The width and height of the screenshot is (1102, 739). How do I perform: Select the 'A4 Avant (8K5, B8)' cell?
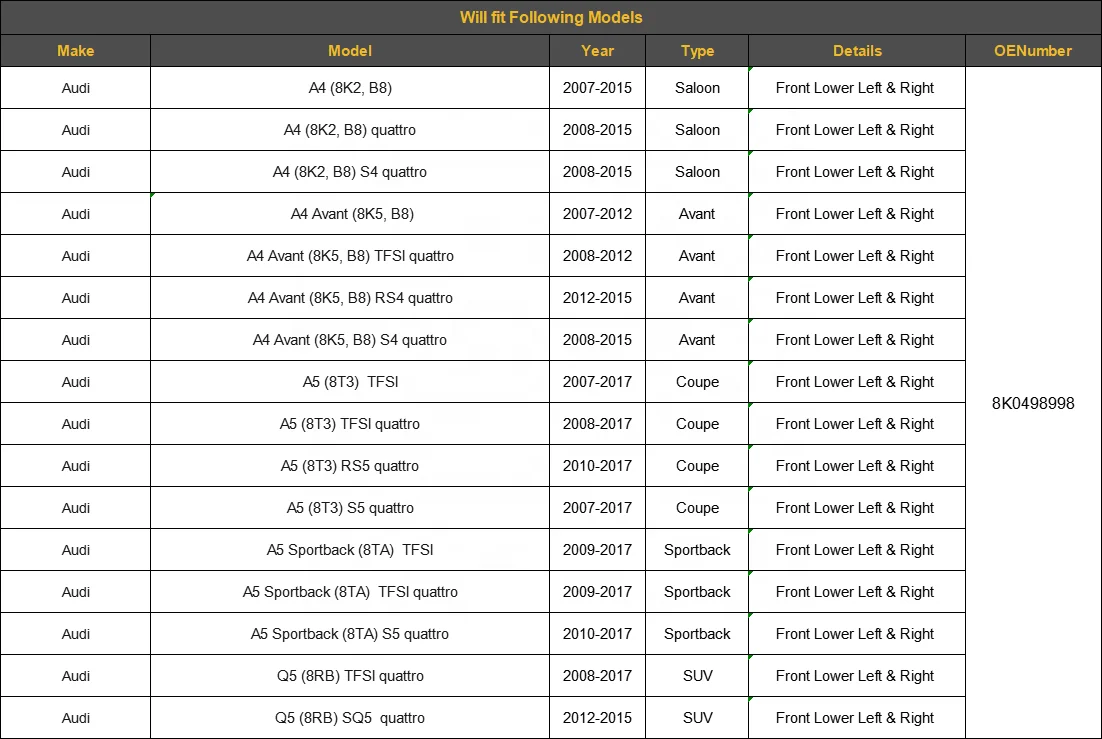[352, 214]
